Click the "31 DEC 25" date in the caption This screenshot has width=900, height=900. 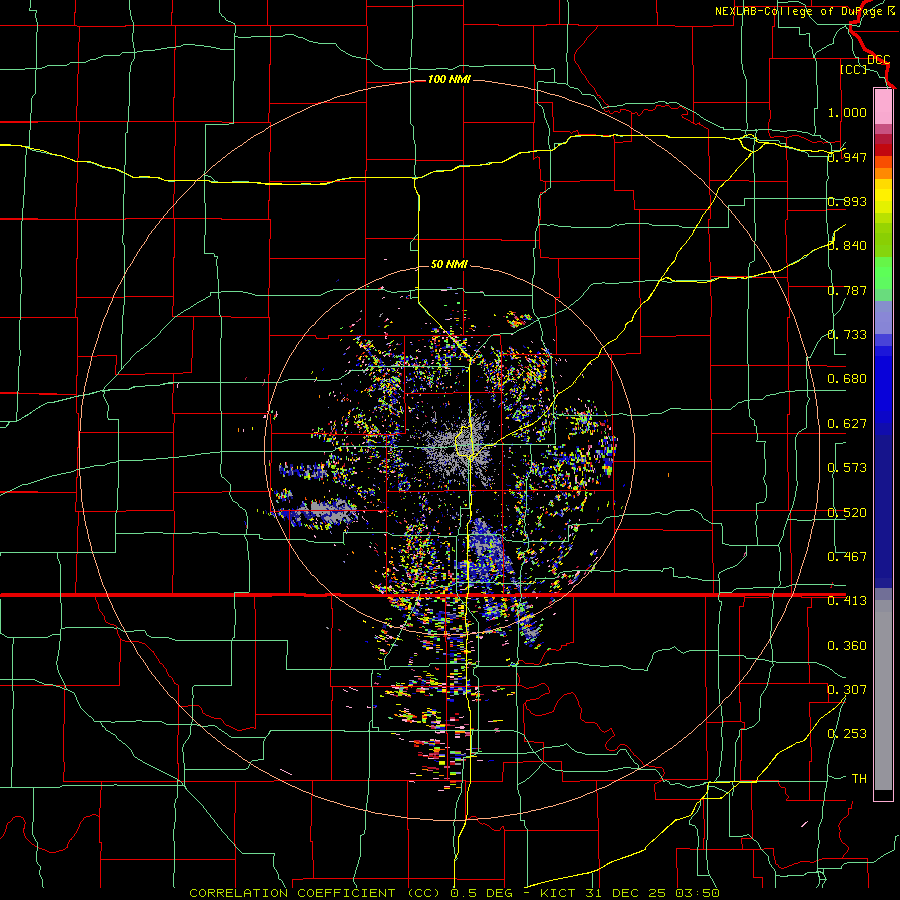click(626, 893)
